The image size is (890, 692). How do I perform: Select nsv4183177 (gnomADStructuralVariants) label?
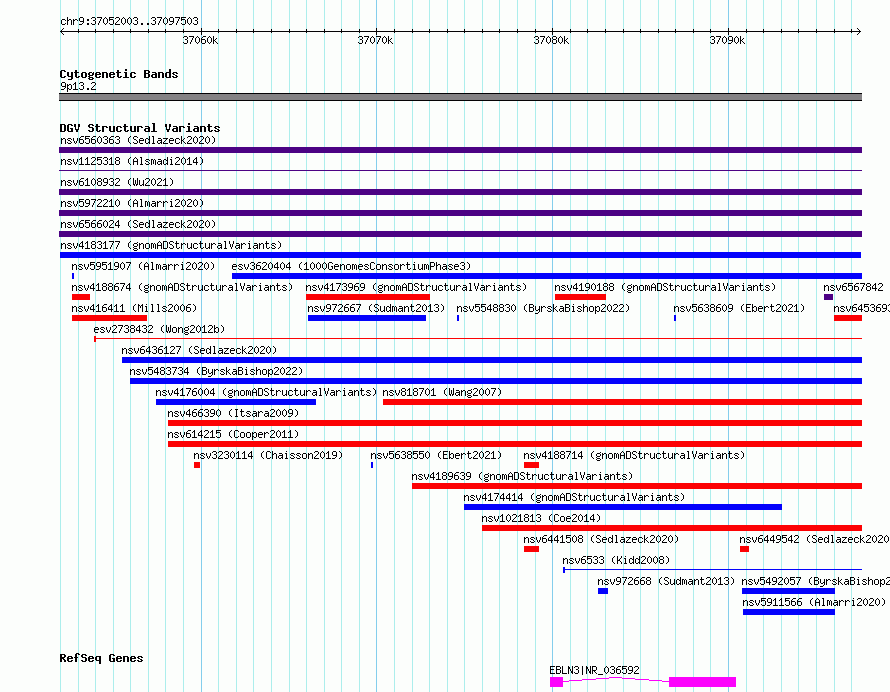click(171, 245)
